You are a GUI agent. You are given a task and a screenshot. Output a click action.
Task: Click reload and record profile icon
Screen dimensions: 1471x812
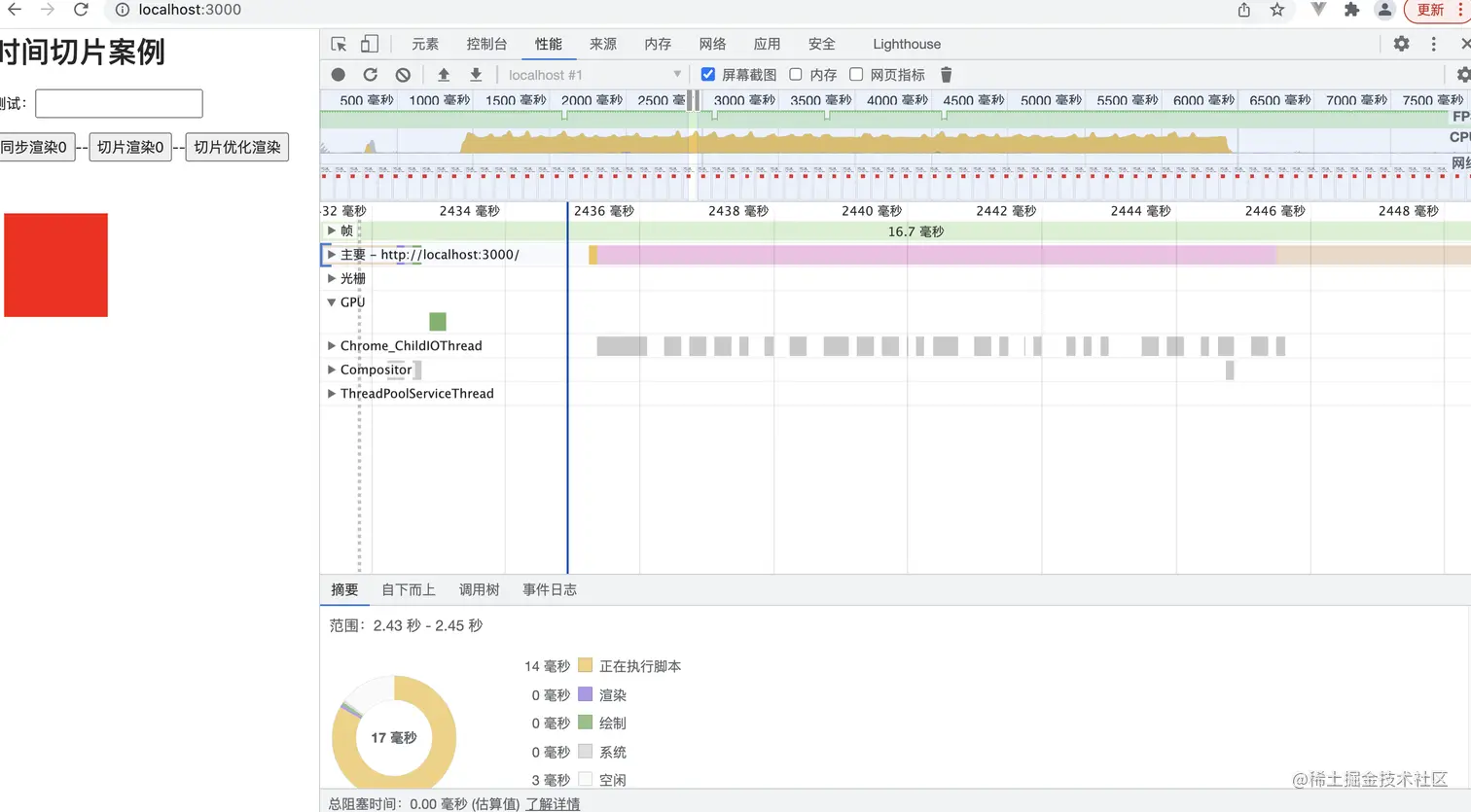point(370,75)
